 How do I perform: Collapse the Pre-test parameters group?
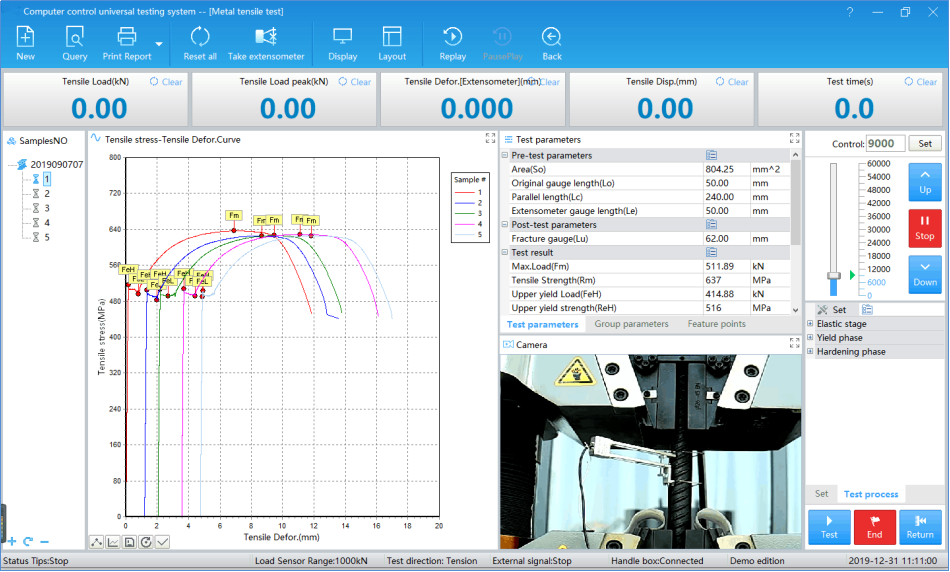point(504,156)
